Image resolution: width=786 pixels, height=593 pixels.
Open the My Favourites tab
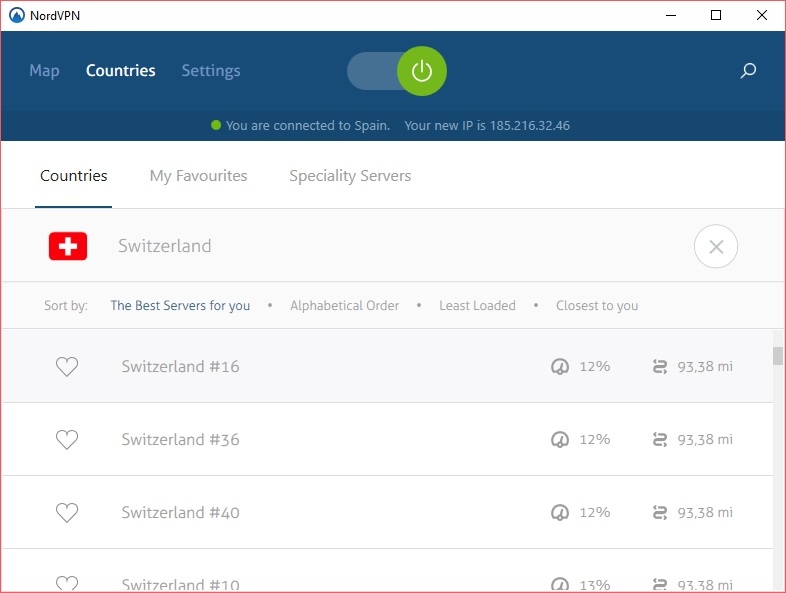click(199, 176)
